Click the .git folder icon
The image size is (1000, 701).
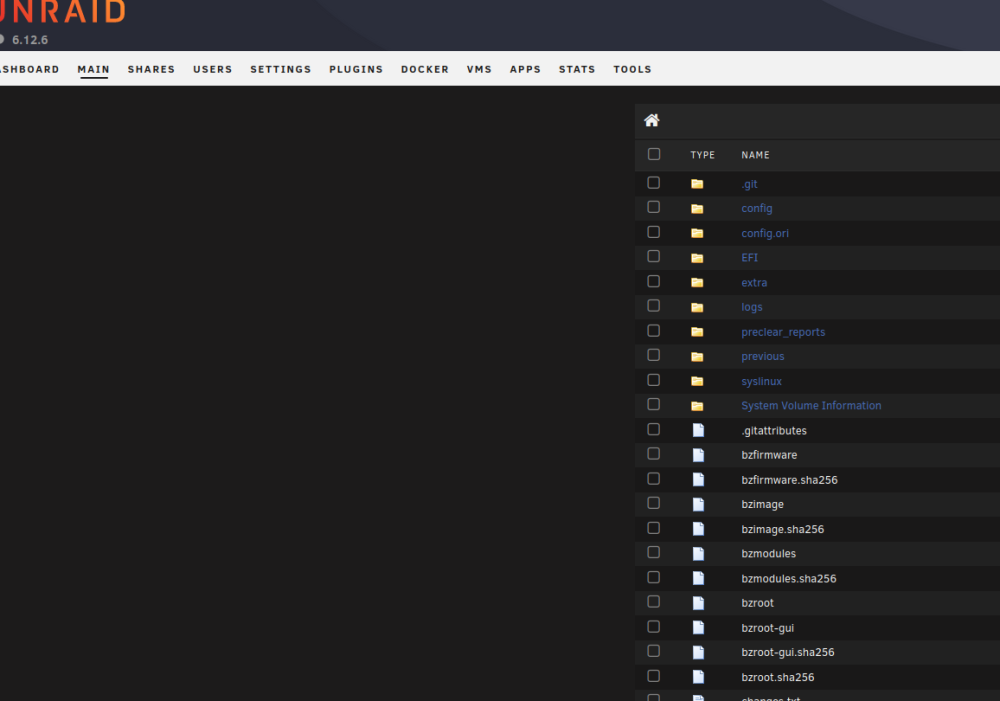point(697,184)
